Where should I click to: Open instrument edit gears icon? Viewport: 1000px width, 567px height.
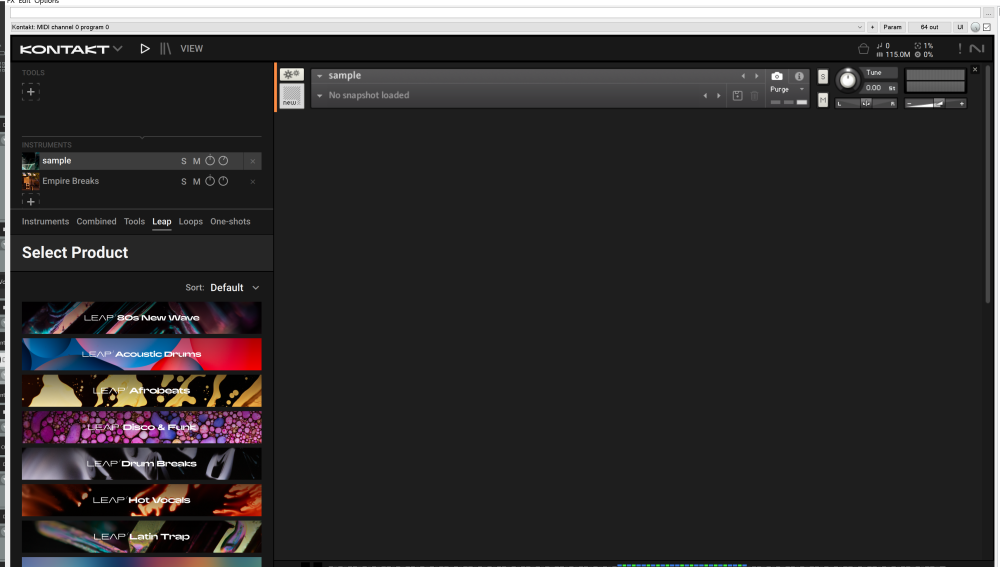[x=291, y=75]
